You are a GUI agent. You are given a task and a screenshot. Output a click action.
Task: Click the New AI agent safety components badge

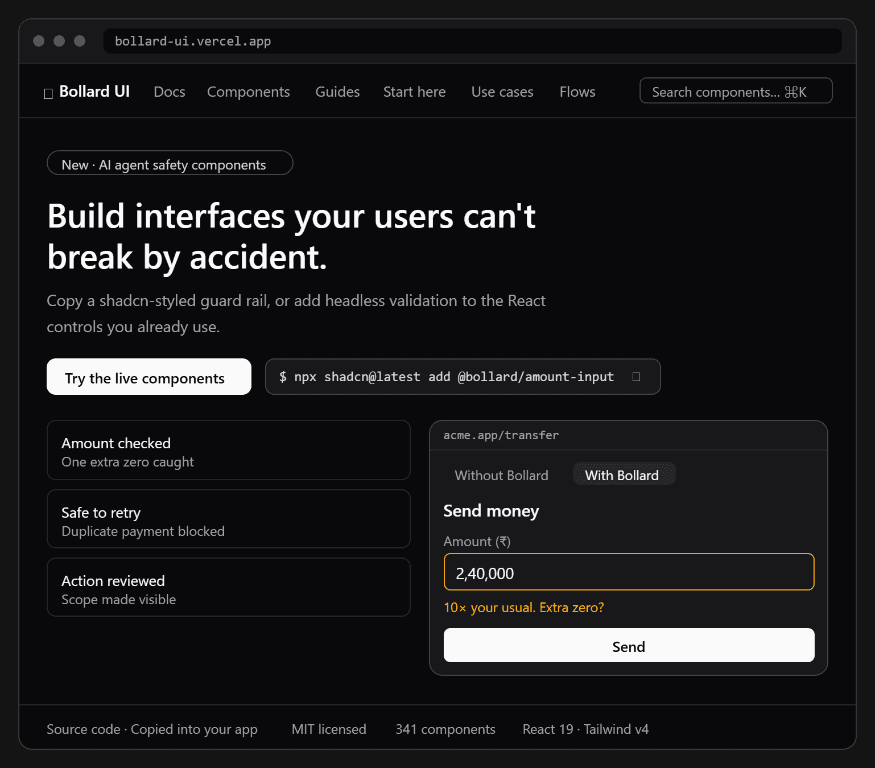tap(170, 163)
